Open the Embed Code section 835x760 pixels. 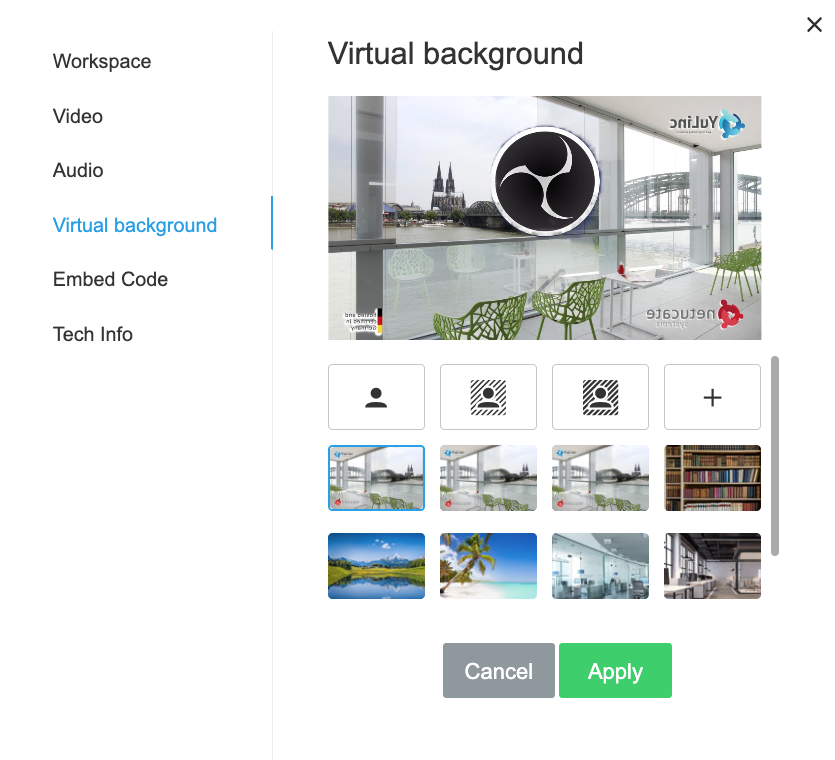point(110,279)
